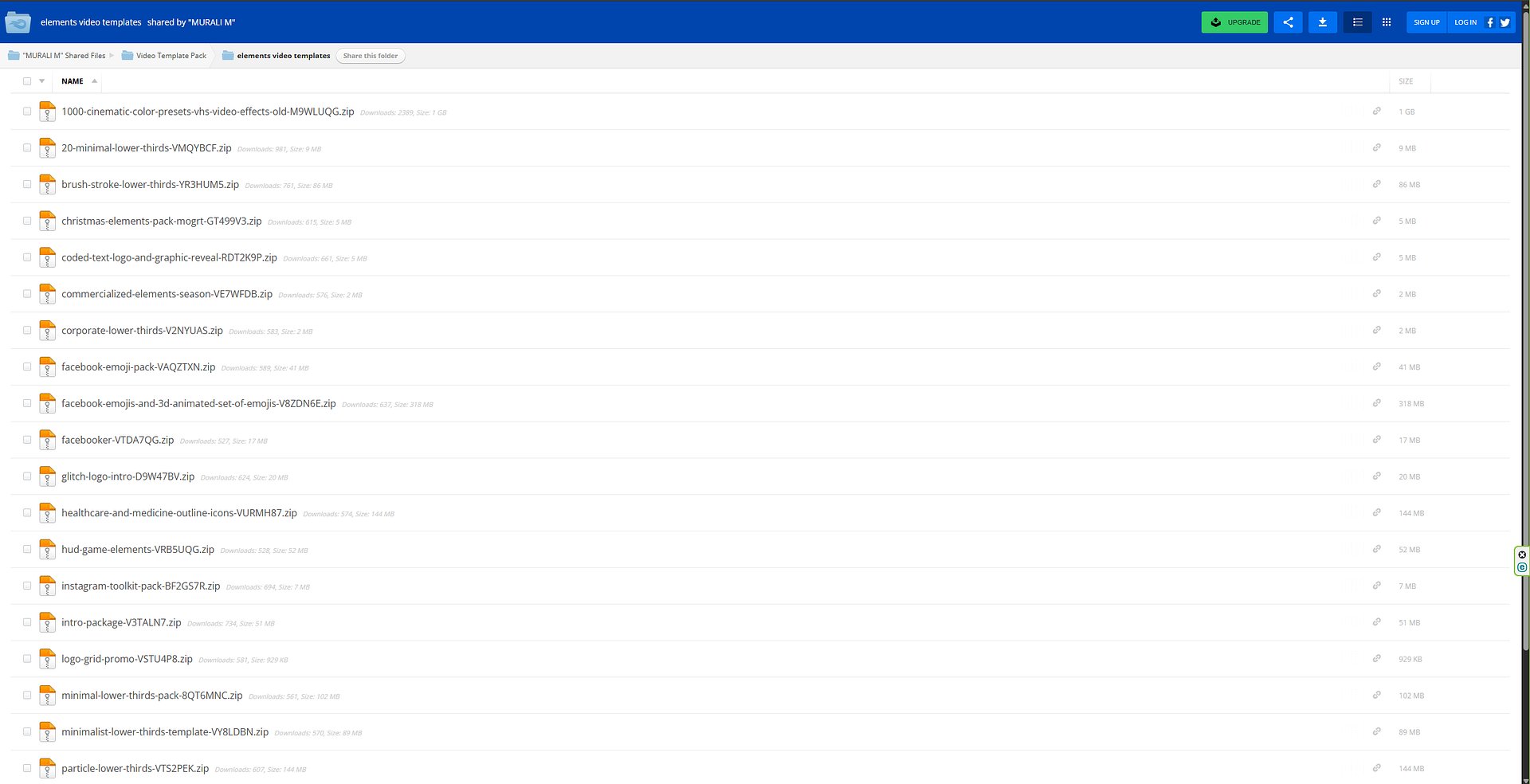The image size is (1530, 784).
Task: Open facebook-emoji-pack-VAQZTXN.zip link
Action: coord(138,367)
